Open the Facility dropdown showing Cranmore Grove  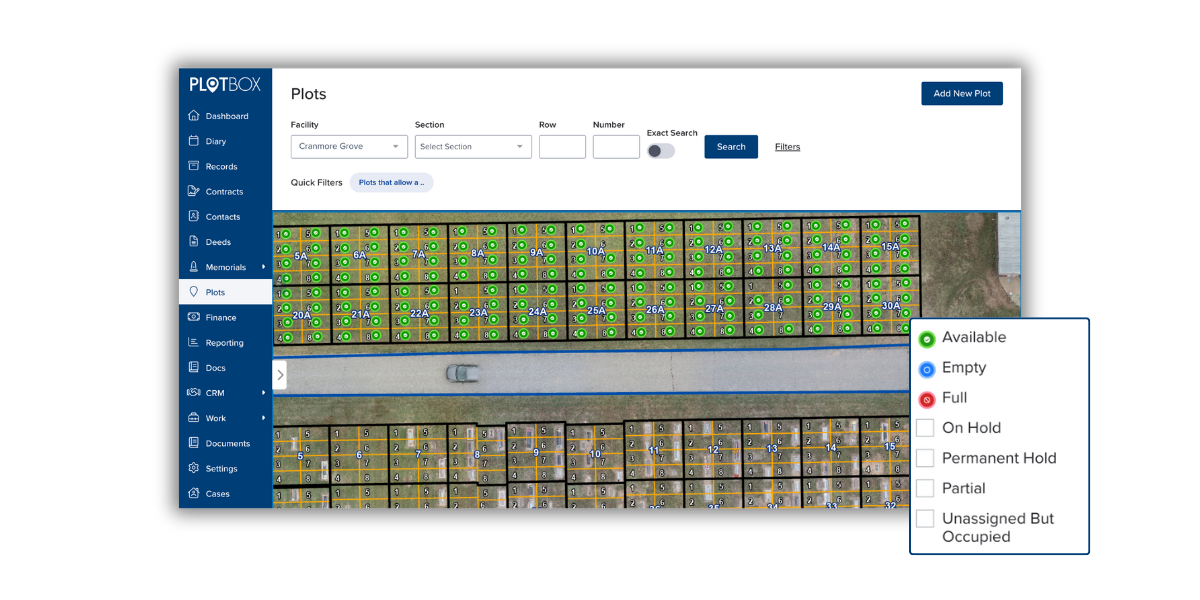[349, 147]
